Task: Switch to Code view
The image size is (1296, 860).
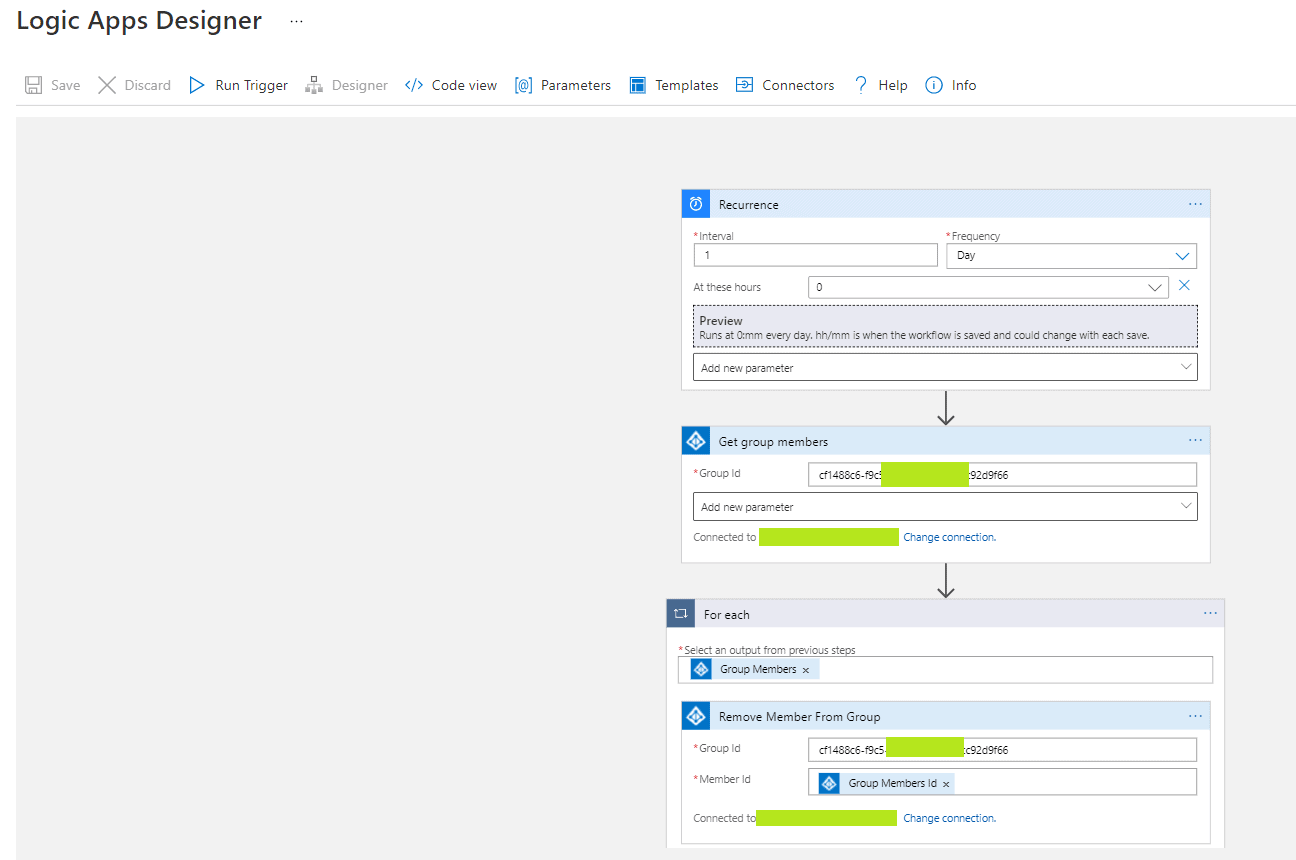Action: [450, 85]
